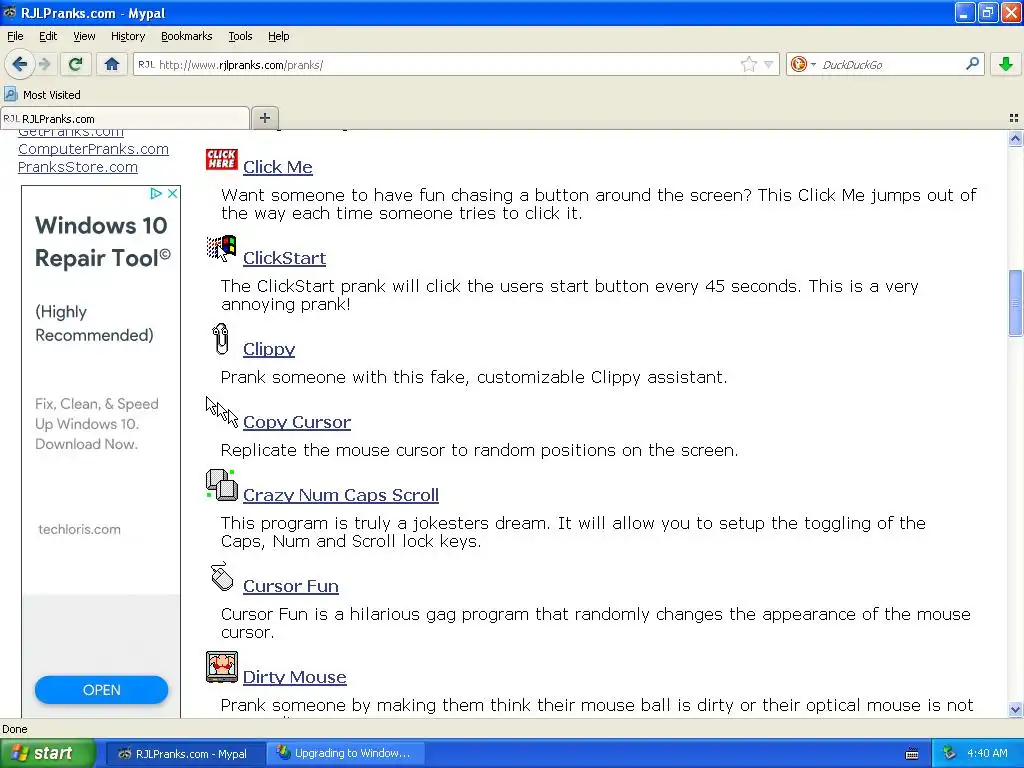Open the Most Visited bookmarks folder
Screen dimensions: 1024x768
click(43, 95)
